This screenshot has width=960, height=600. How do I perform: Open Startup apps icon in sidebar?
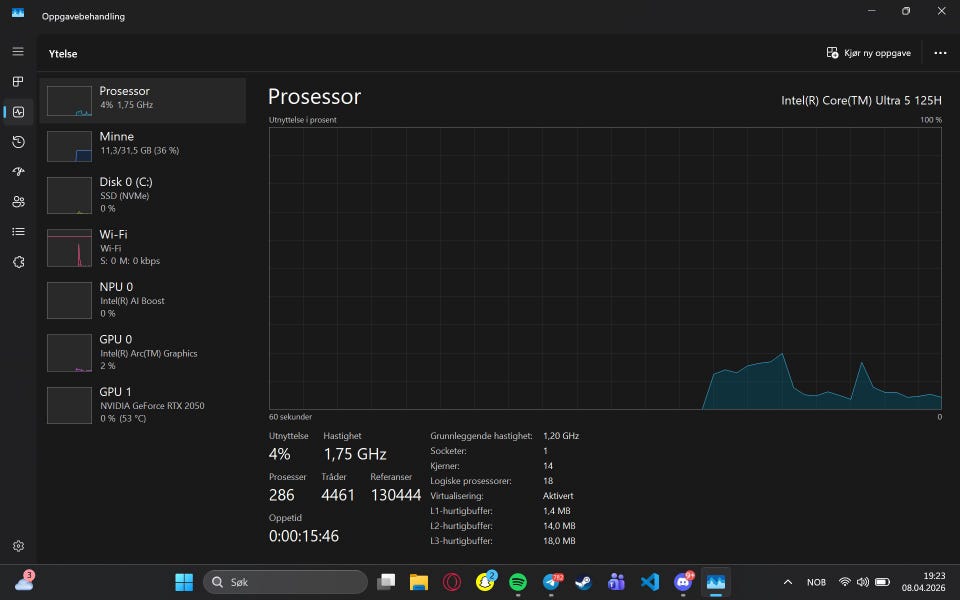pyautogui.click(x=18, y=171)
